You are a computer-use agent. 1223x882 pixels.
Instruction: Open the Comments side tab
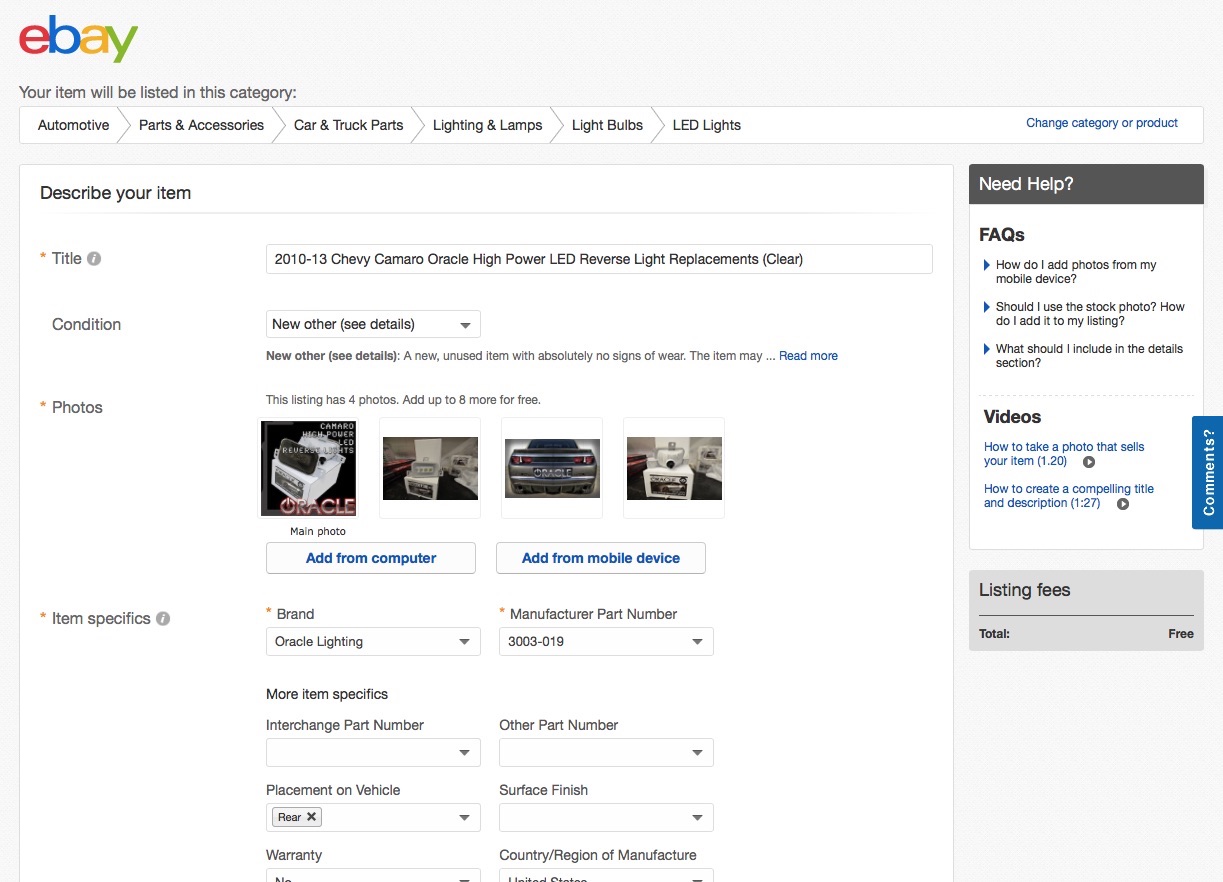[1208, 472]
